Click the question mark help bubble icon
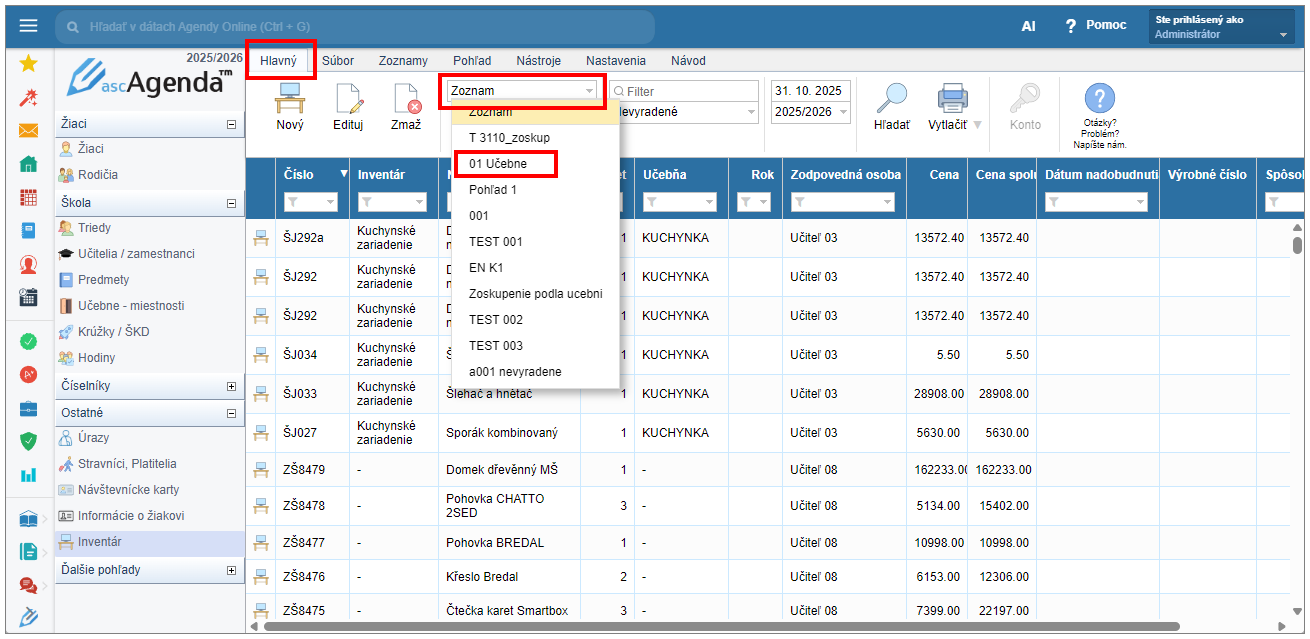1310x639 pixels. [x=1099, y=98]
